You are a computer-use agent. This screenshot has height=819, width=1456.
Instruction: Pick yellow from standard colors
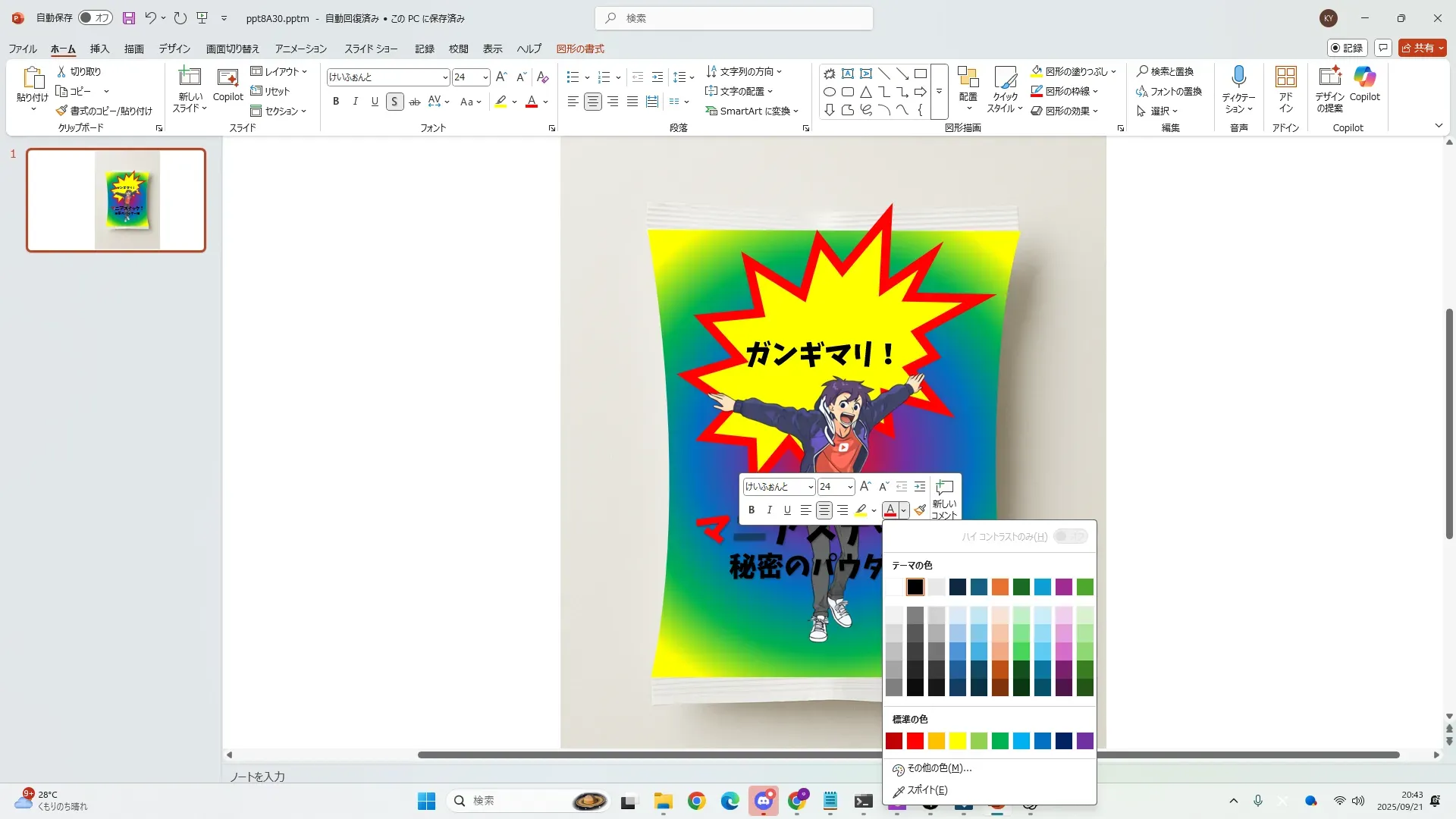tap(958, 741)
